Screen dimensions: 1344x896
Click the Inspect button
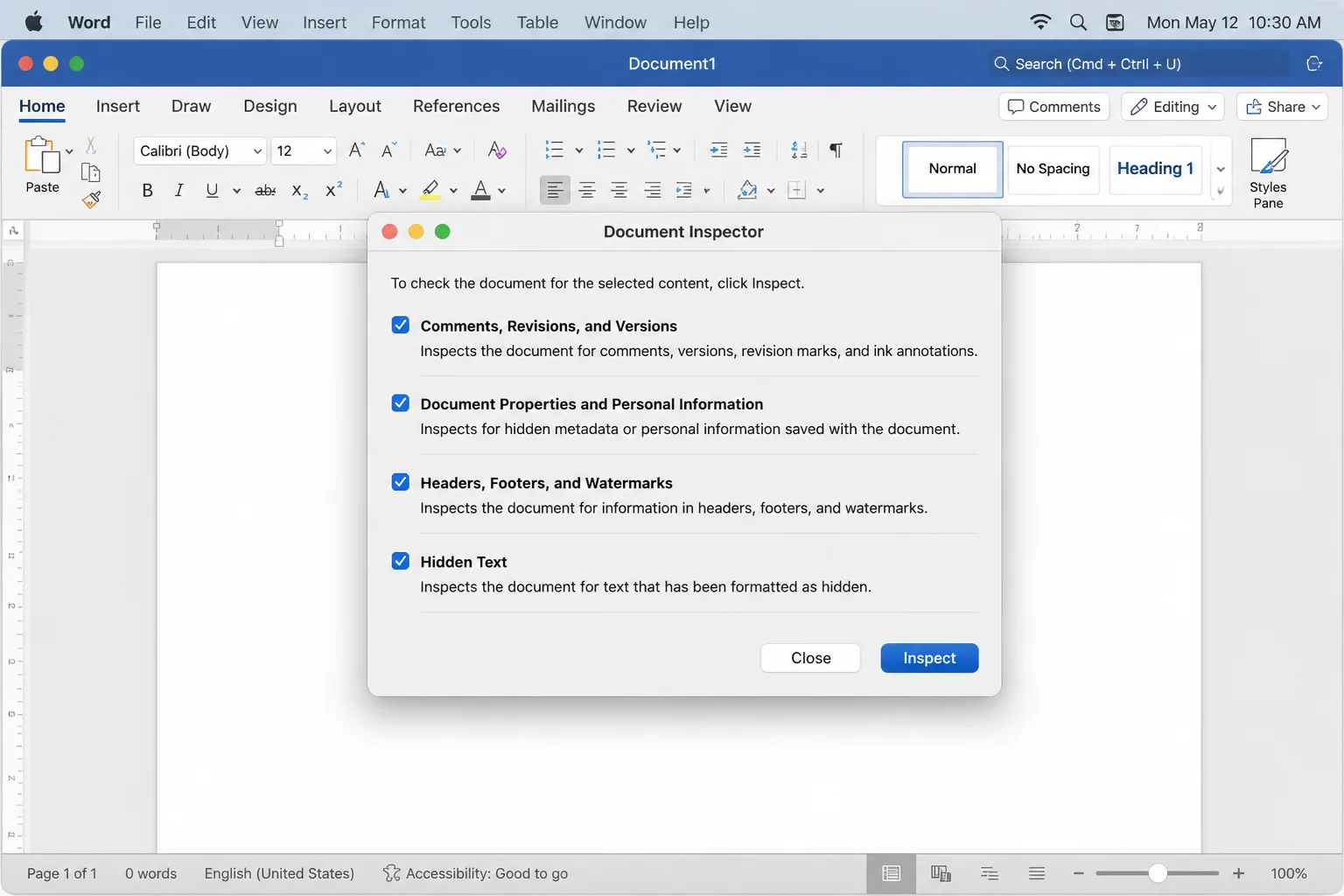(x=929, y=658)
